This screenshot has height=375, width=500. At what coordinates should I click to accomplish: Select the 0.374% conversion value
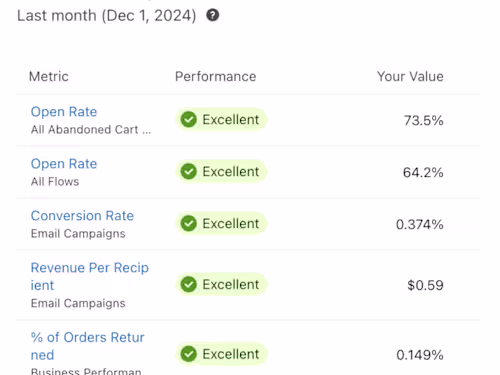tap(420, 224)
